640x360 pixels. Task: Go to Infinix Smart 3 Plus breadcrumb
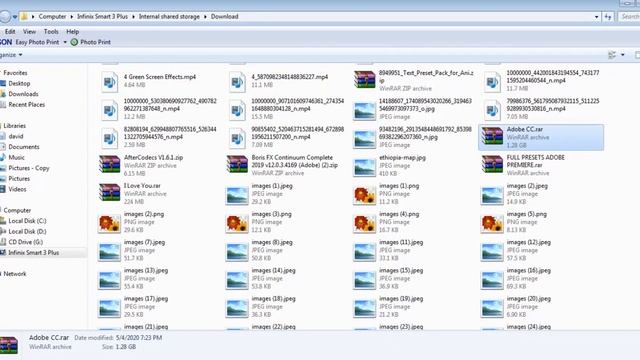click(102, 17)
